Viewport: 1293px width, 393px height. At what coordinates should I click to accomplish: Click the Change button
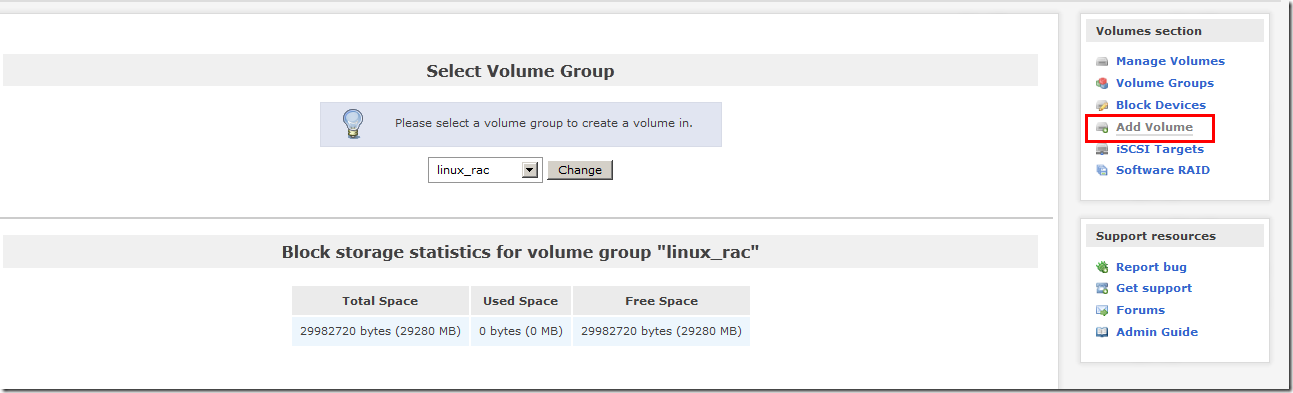pyautogui.click(x=580, y=170)
